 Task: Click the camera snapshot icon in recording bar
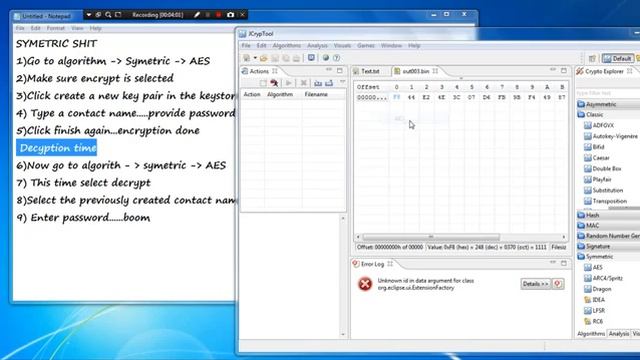231,15
